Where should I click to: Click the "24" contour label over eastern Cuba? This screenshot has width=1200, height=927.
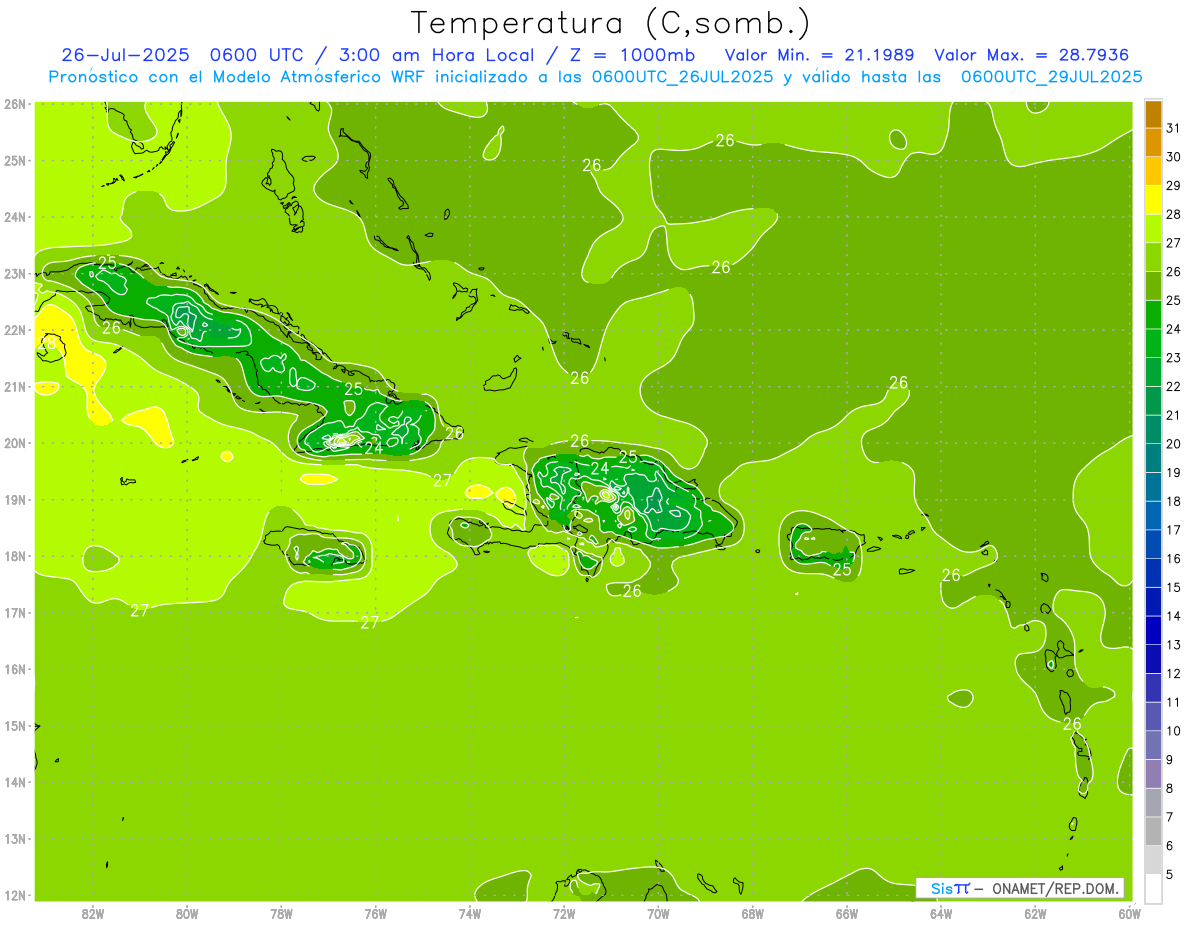coord(373,448)
